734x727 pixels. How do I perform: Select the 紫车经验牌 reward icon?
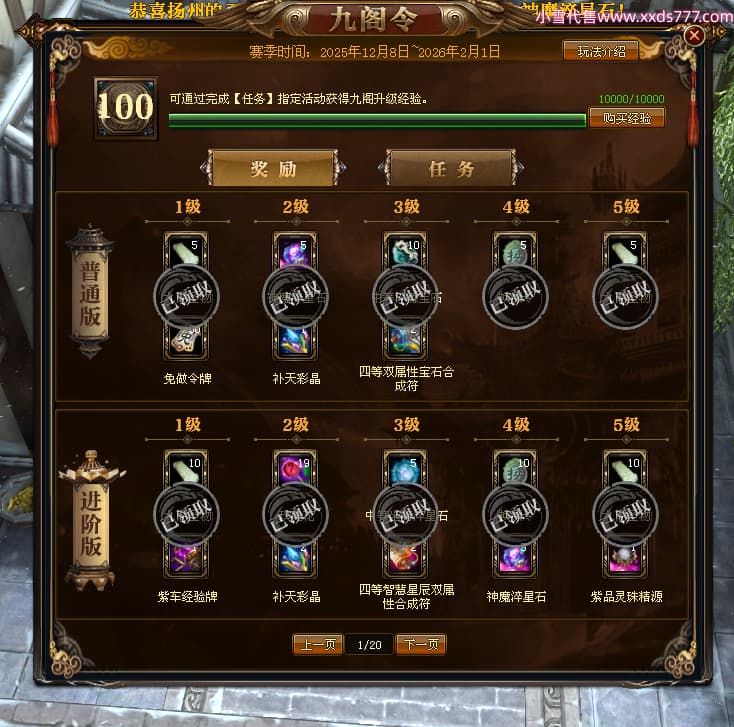click(186, 558)
